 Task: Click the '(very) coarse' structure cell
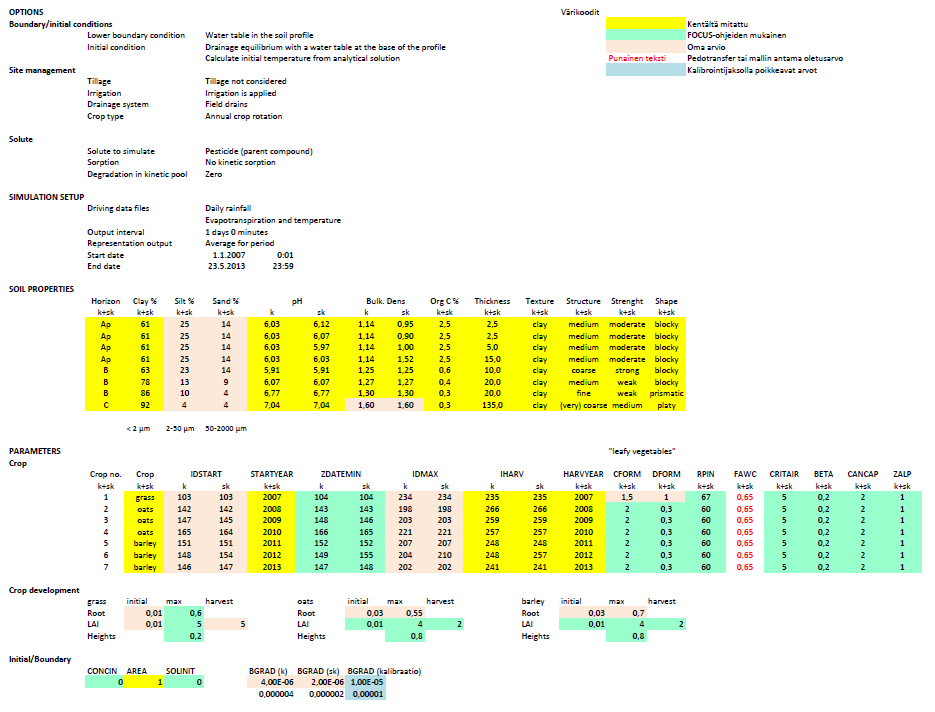583,405
